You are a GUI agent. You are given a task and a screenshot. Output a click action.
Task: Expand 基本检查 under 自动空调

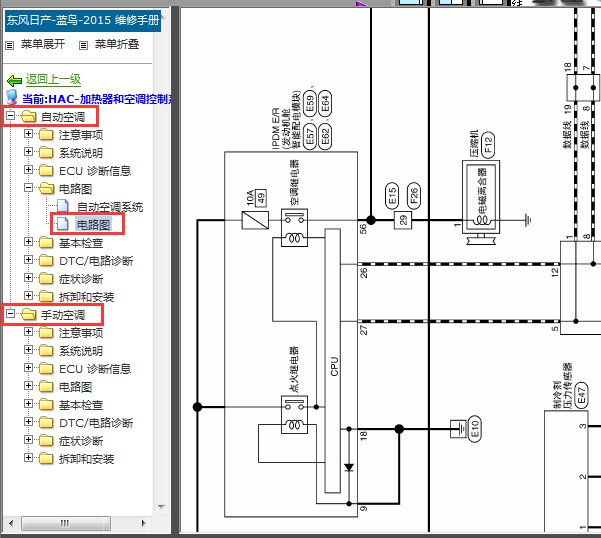(x=28, y=241)
